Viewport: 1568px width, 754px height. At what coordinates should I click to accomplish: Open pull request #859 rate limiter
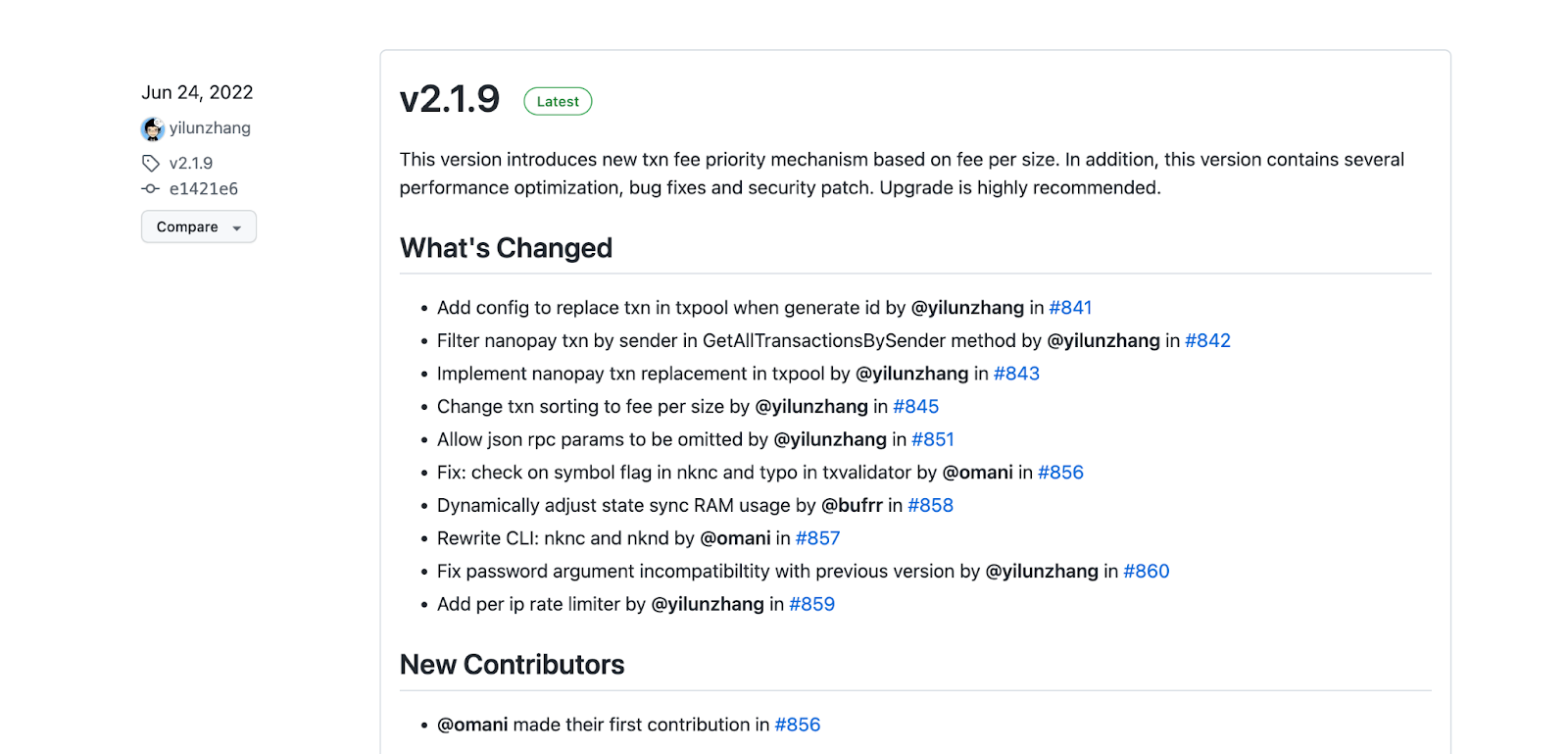811,604
